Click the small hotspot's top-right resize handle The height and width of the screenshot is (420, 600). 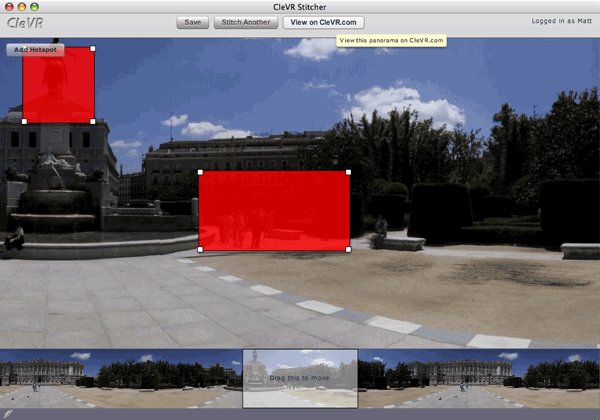[x=94, y=48]
